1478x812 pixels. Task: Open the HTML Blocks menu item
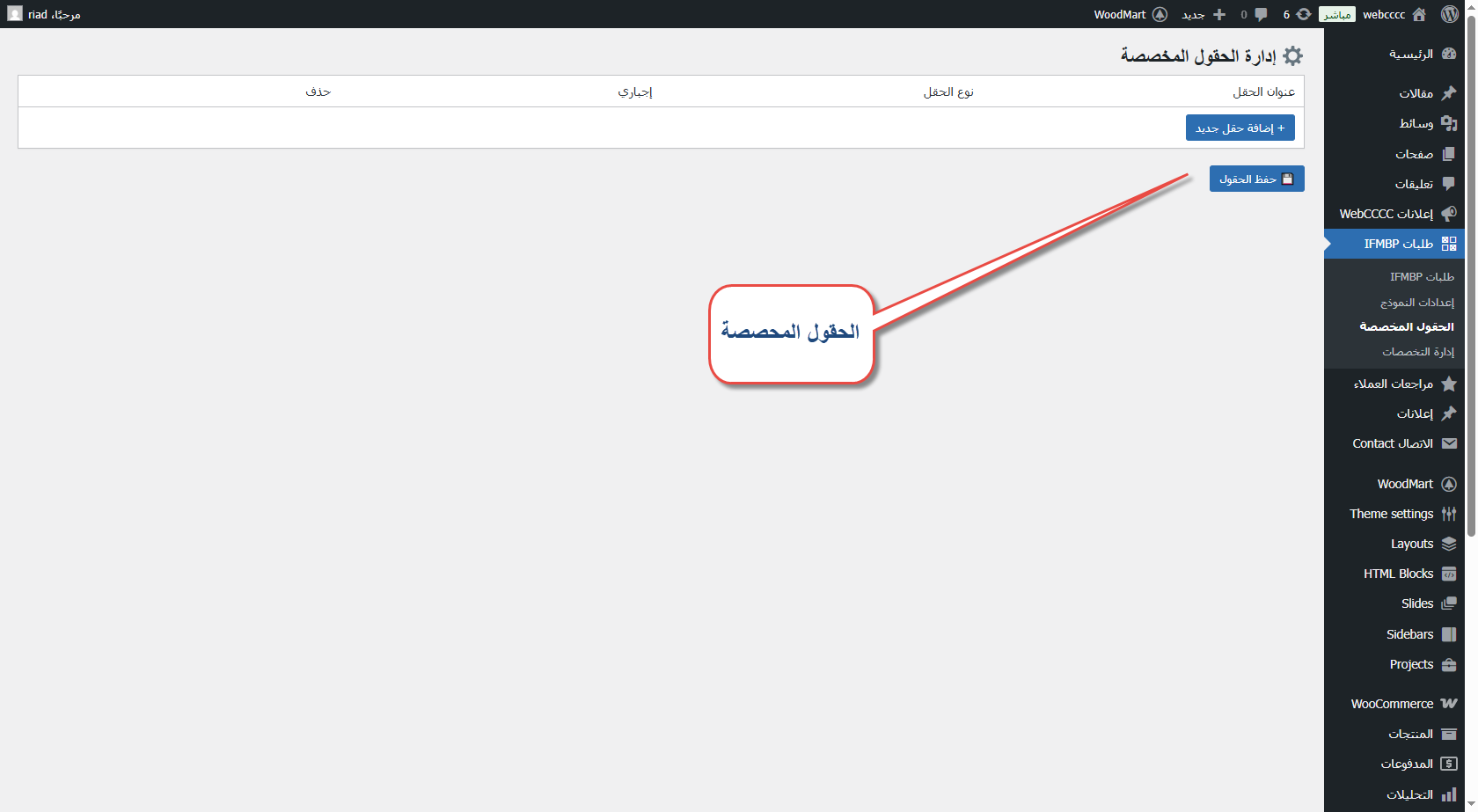click(1398, 574)
